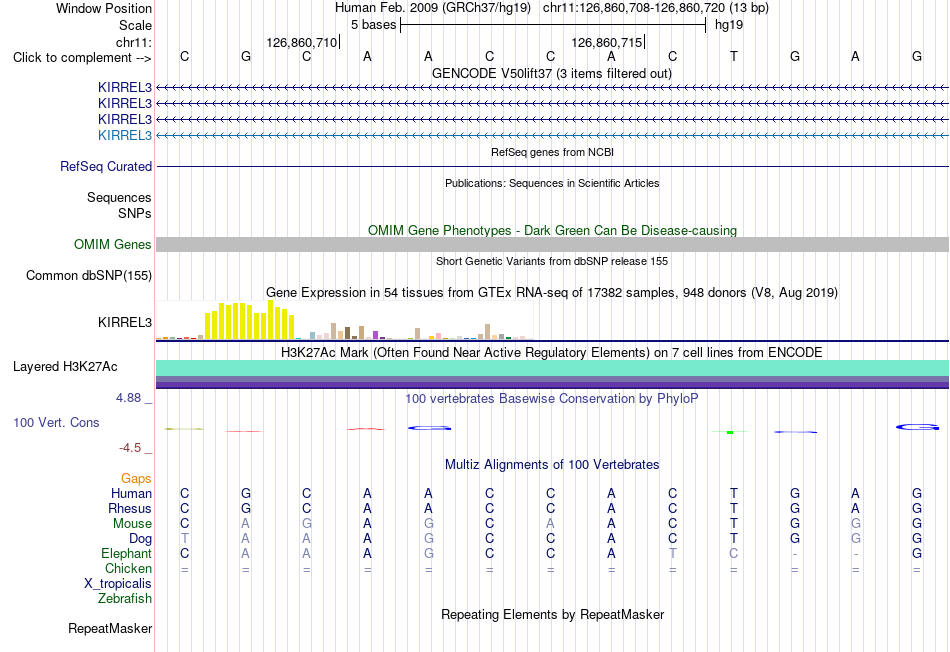Click the turquoise H3K27Ac signal band
950x652 pixels.
[552, 368]
